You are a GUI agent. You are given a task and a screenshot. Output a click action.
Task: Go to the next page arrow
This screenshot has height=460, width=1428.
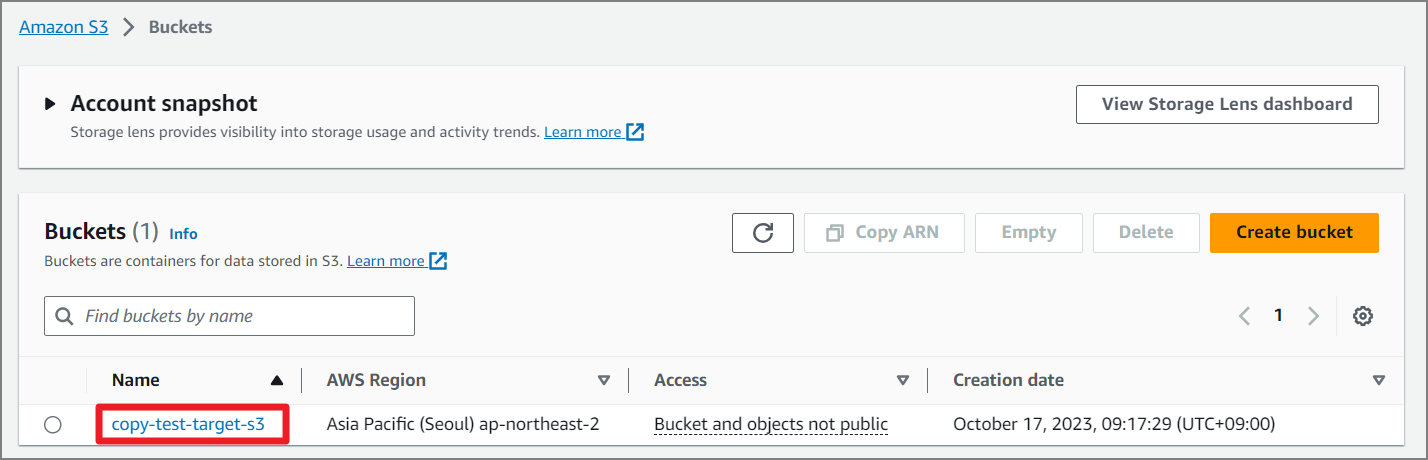click(x=1313, y=316)
